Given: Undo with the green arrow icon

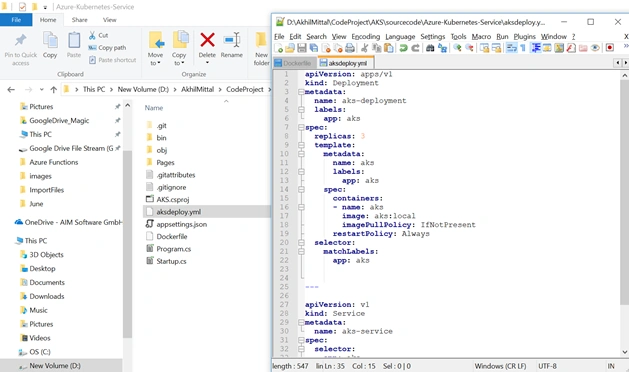Looking at the screenshot, I should (403, 48).
